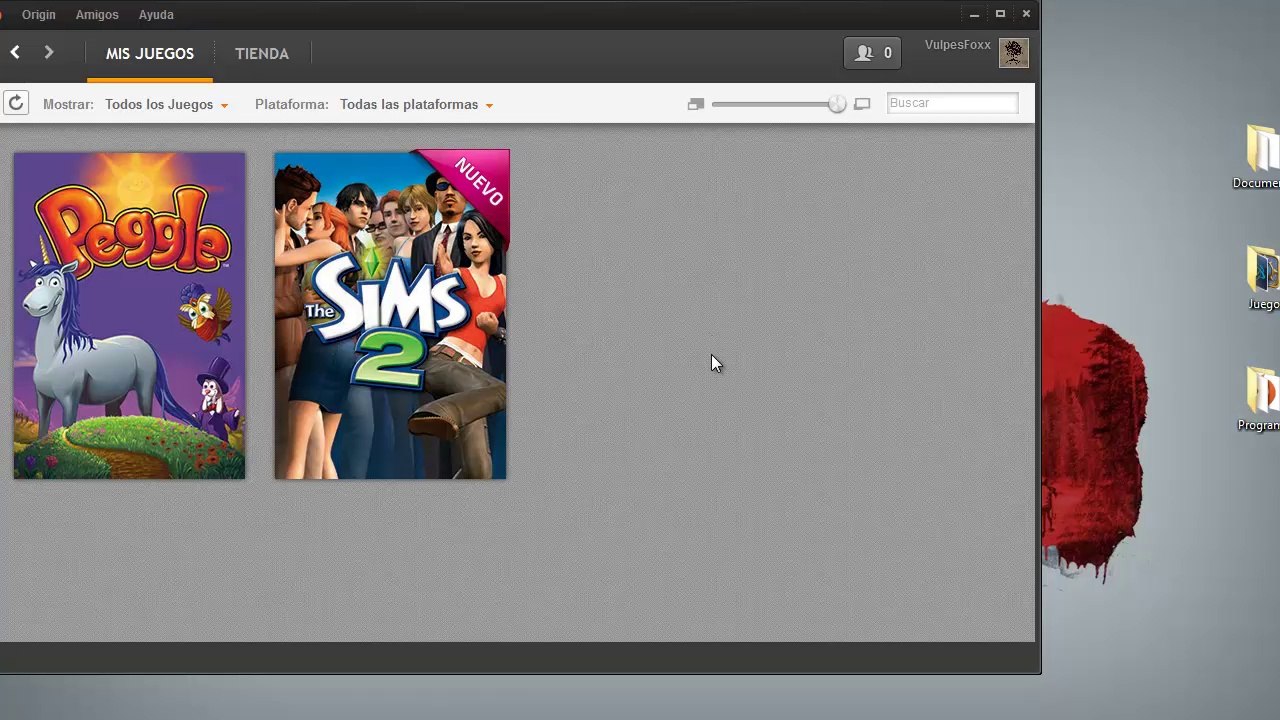This screenshot has height=720, width=1280.
Task: Select The Sims 2 game cover
Action: (x=391, y=315)
